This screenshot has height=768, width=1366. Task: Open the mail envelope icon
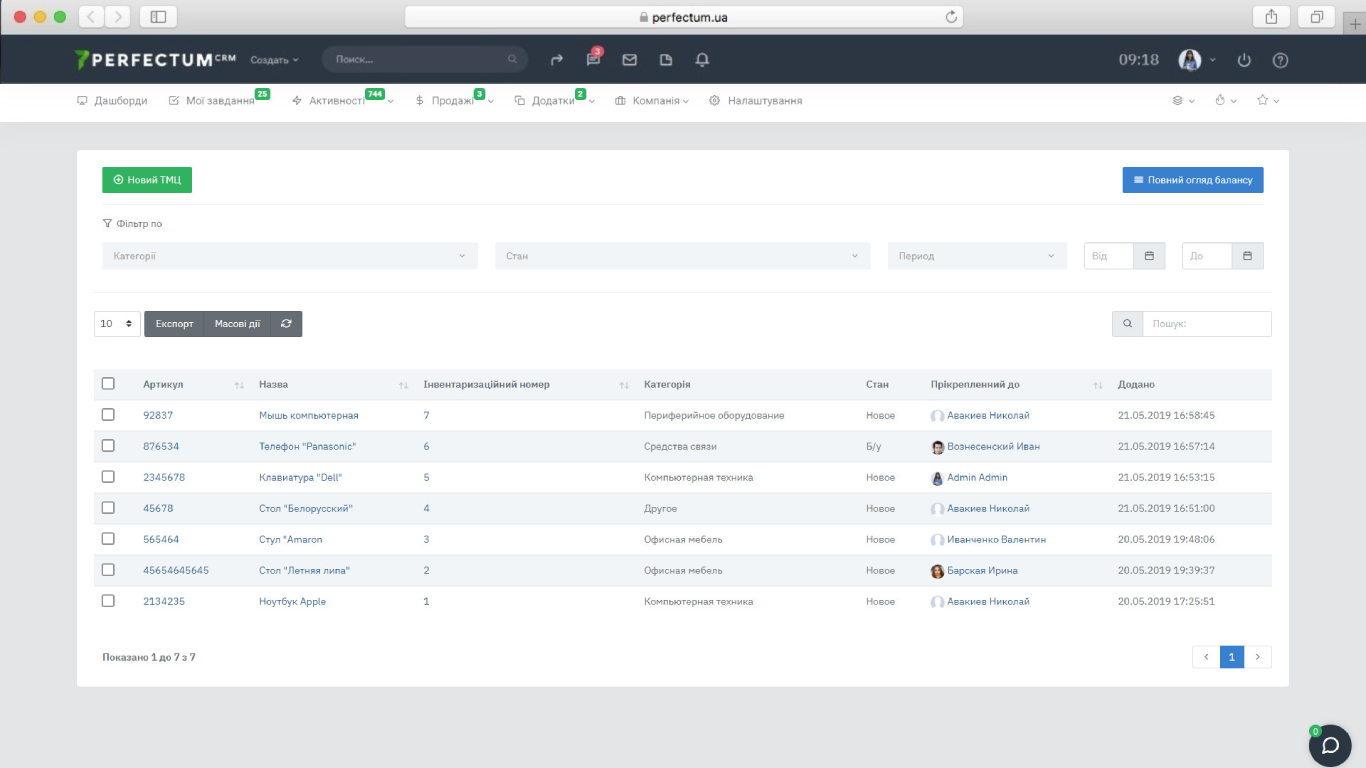point(629,60)
